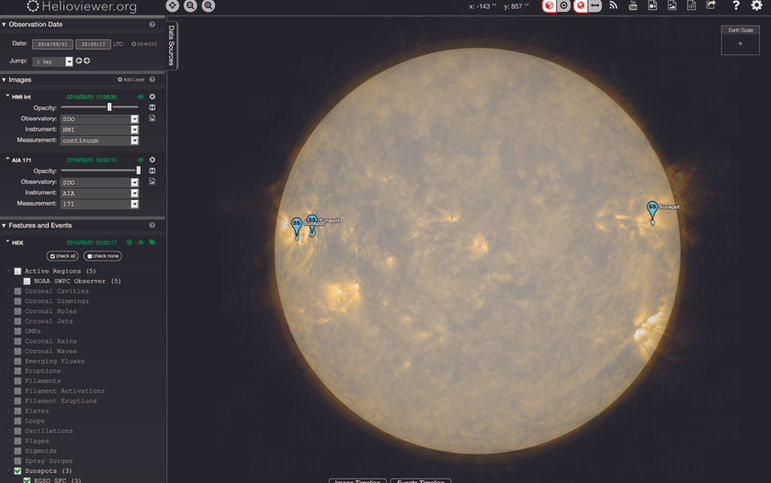Click the observation date input field
The image size is (771, 483).
tap(53, 44)
